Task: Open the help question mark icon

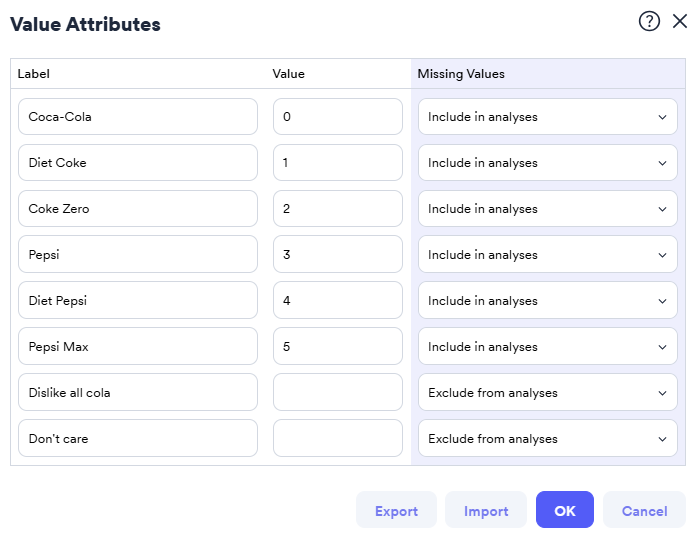Action: (649, 22)
